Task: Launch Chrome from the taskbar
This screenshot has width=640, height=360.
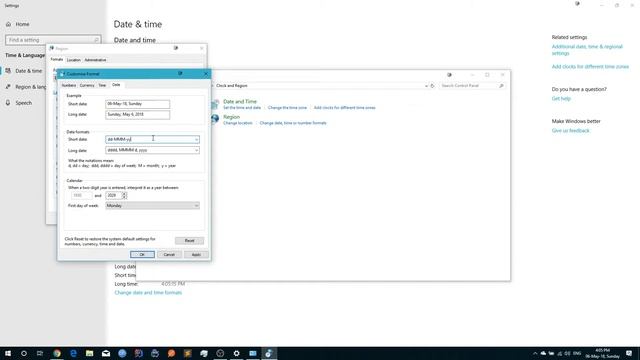Action: tap(57, 353)
